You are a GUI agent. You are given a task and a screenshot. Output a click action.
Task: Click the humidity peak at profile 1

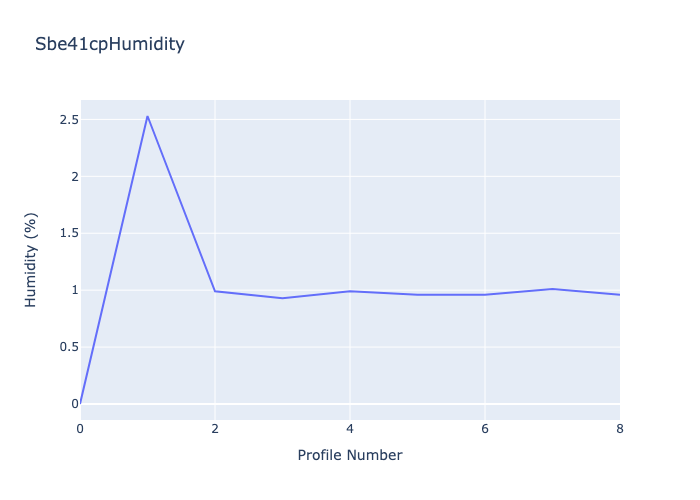pos(147,116)
